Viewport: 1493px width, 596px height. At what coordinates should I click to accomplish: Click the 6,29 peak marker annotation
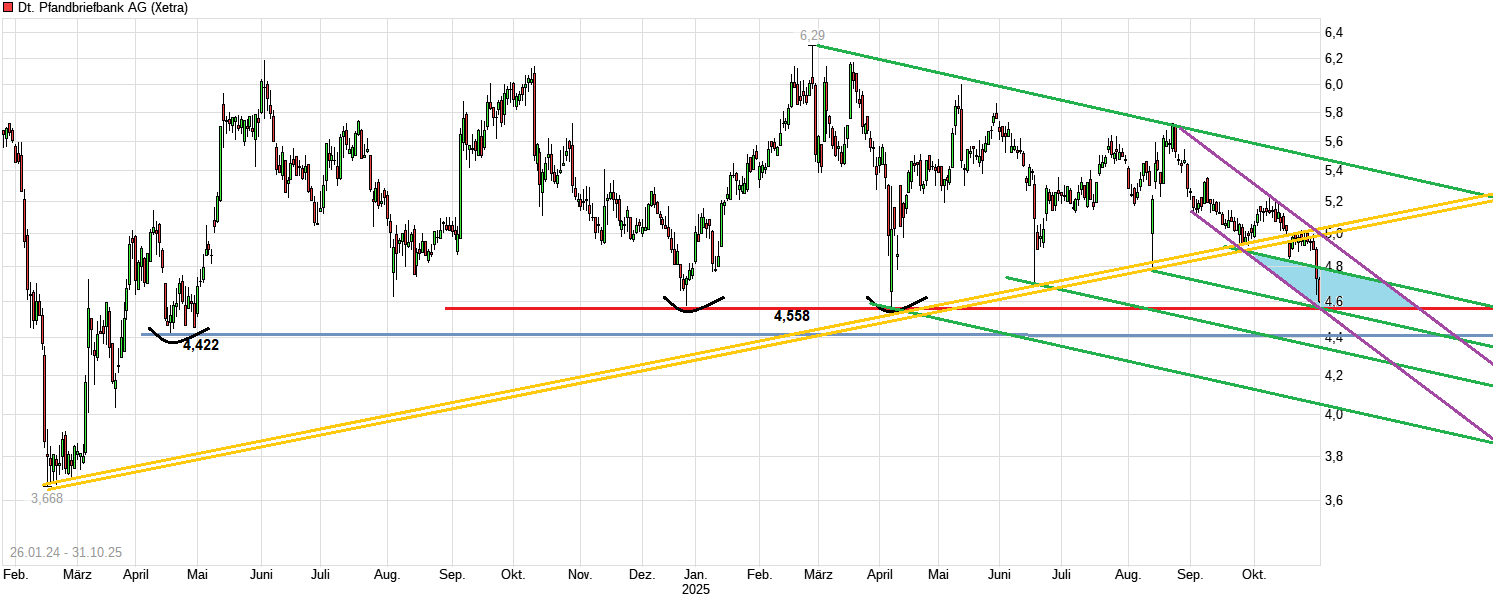click(813, 34)
